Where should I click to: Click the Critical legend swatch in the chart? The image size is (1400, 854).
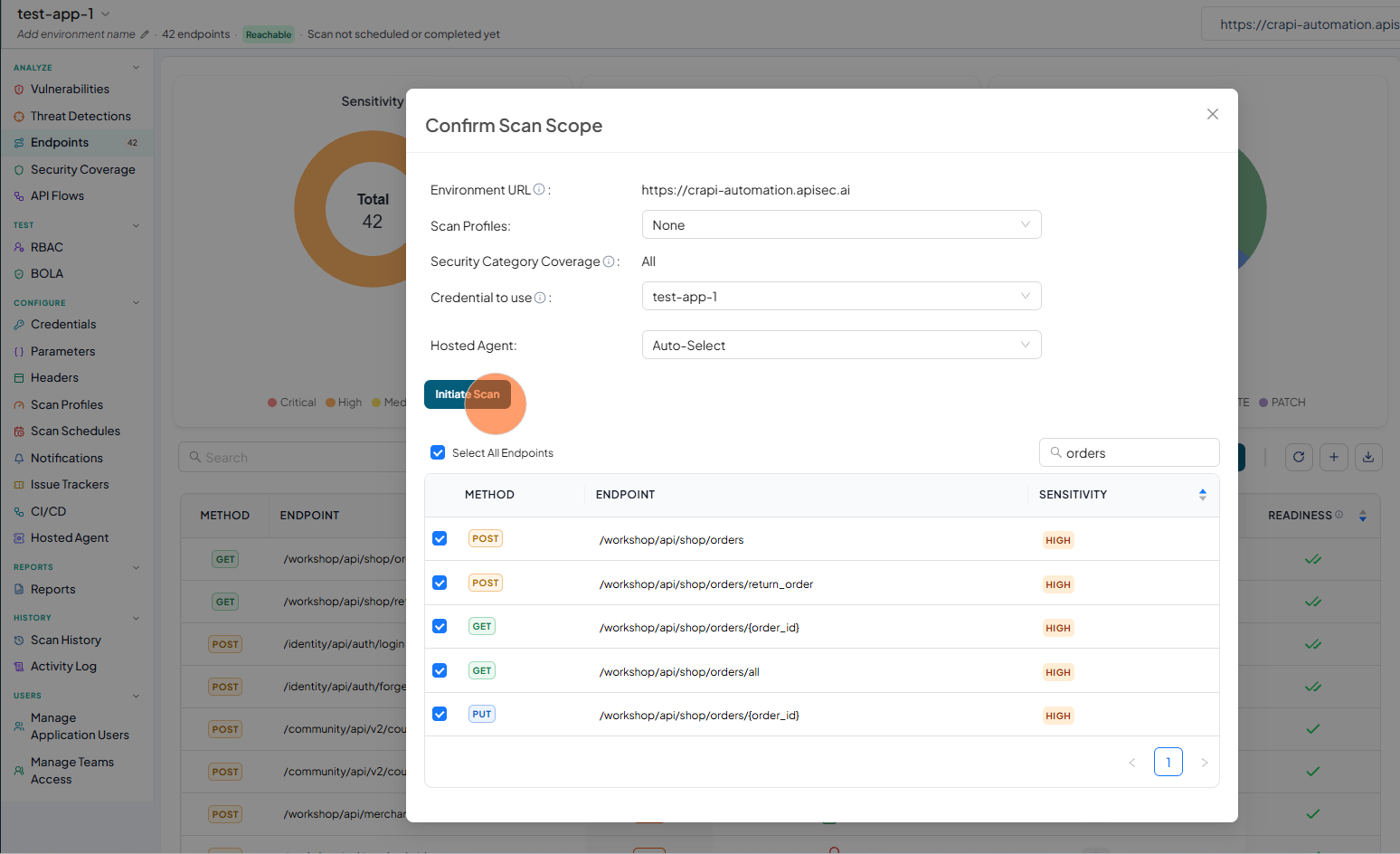pos(272,403)
